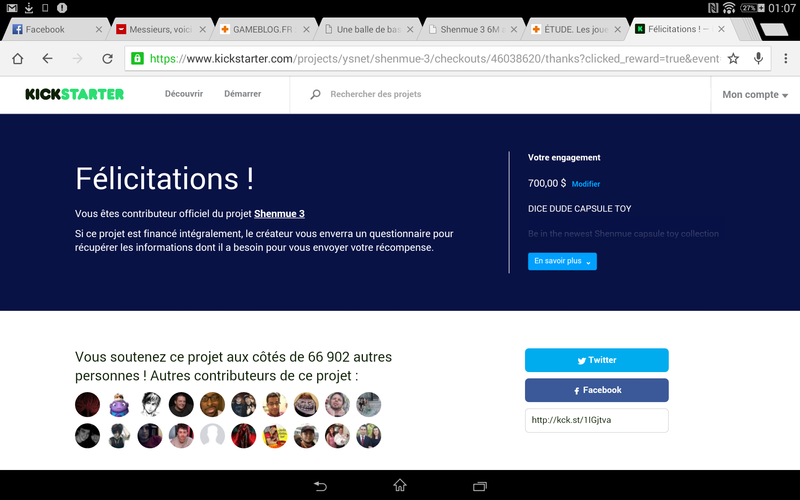Tap the microphone voice search icon
The image size is (800, 500).
(x=758, y=59)
